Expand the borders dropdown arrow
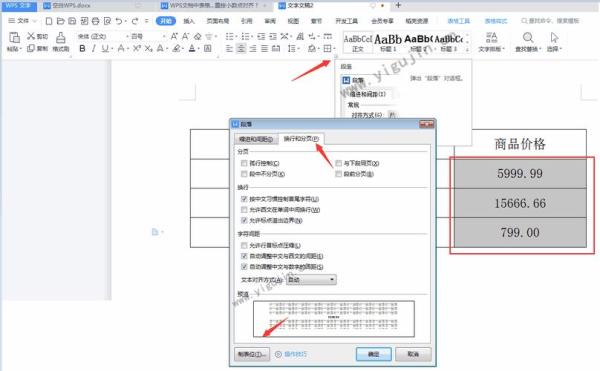This screenshot has width=600, height=371. (334, 49)
